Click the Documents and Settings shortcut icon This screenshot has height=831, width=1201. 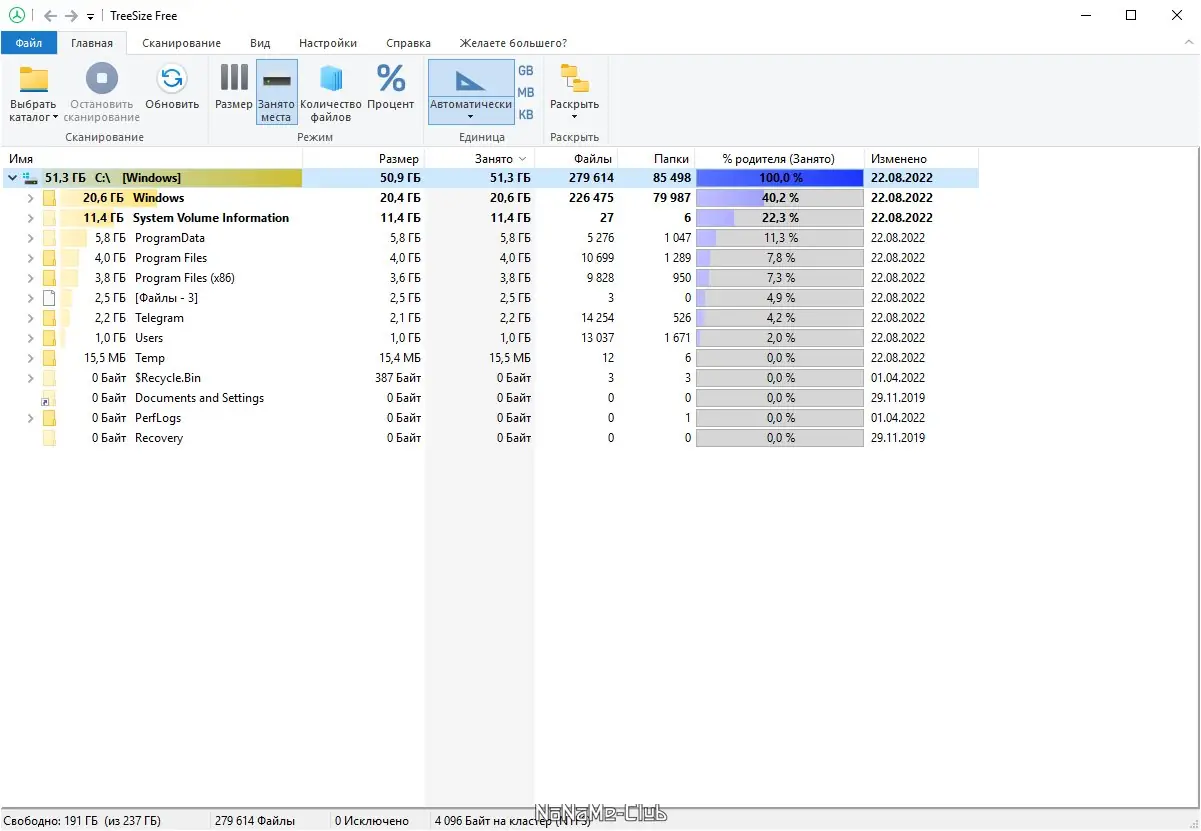[49, 398]
